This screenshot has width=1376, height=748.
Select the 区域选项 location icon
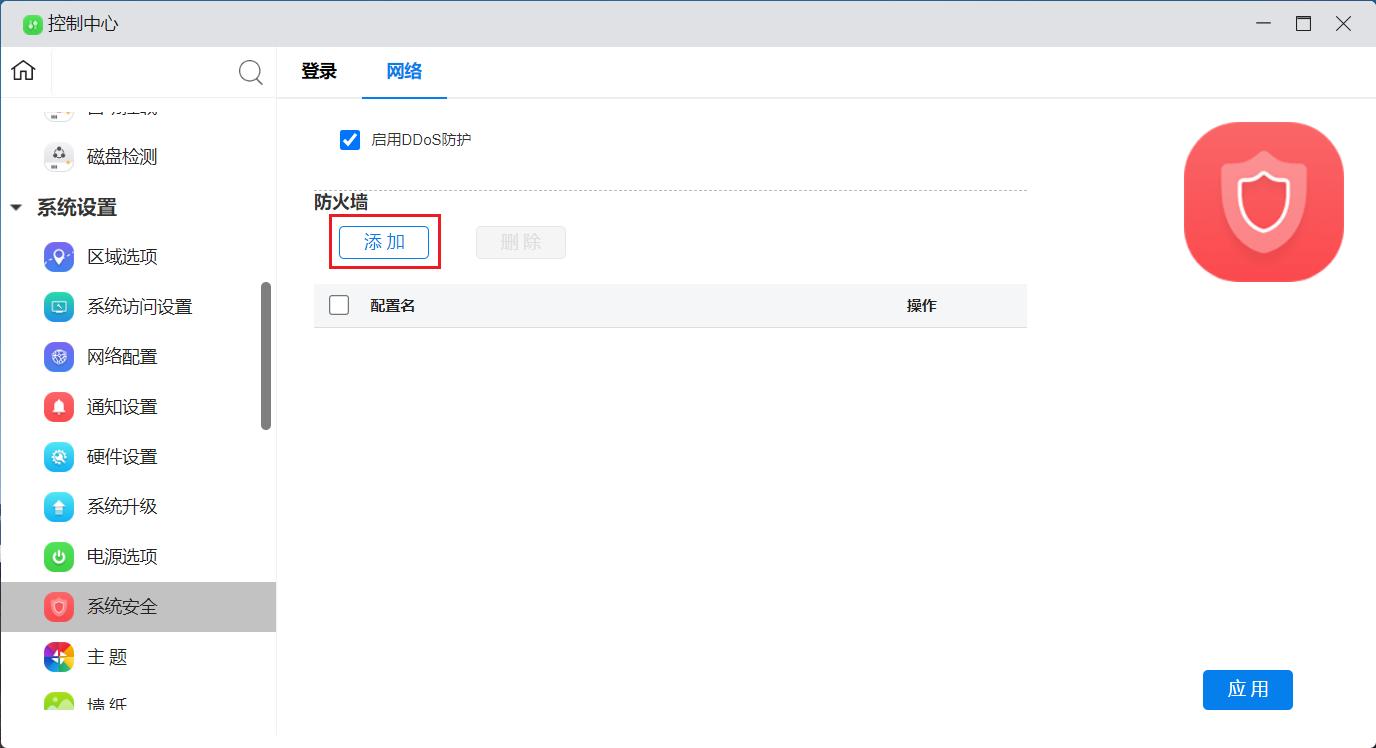tap(59, 257)
